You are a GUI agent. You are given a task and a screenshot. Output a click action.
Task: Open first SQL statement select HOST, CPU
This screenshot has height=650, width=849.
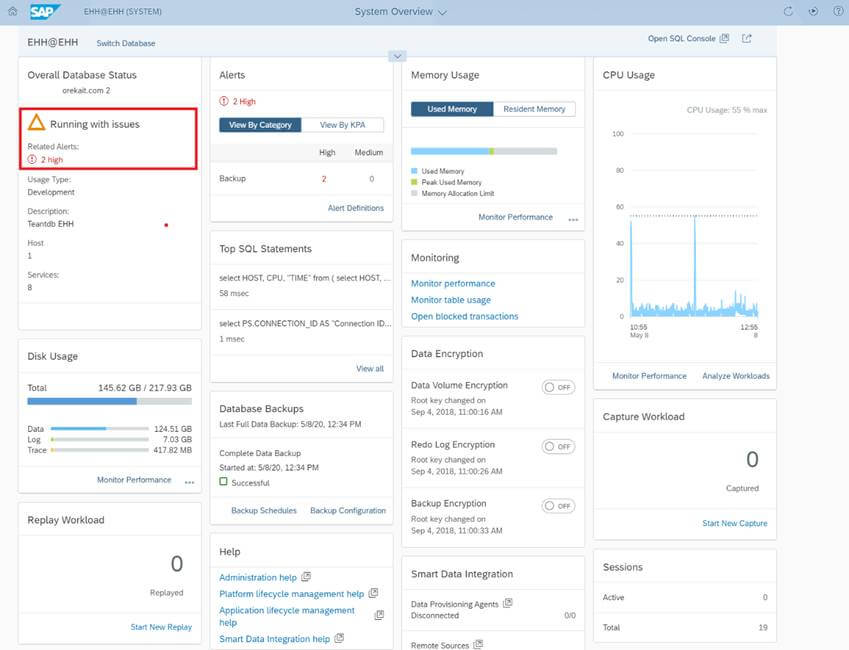[x=304, y=278]
